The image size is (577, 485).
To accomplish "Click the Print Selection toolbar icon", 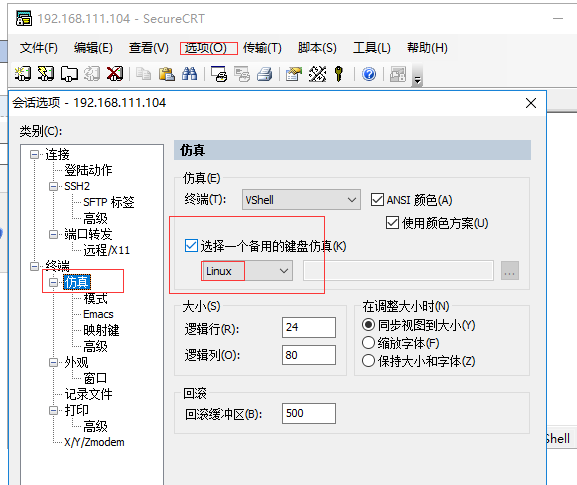I will 242,74.
